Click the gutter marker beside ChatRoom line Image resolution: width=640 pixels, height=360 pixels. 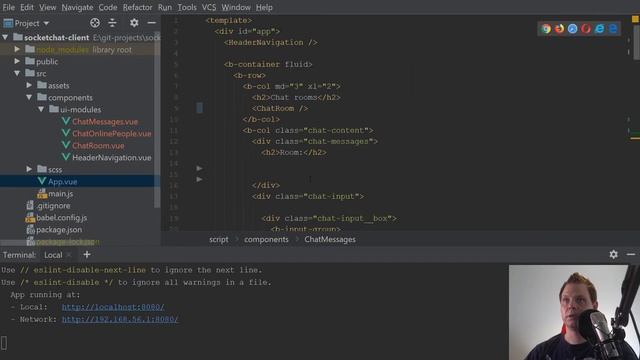pos(200,108)
